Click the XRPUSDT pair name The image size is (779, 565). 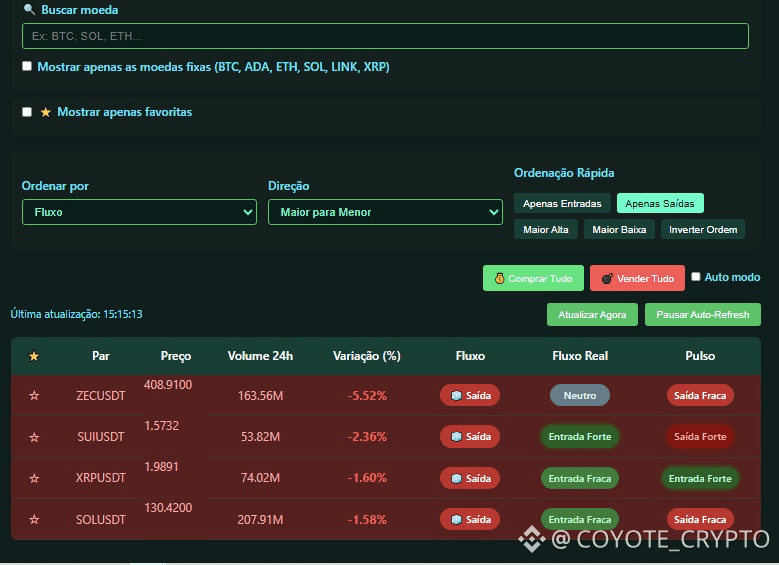click(100, 478)
